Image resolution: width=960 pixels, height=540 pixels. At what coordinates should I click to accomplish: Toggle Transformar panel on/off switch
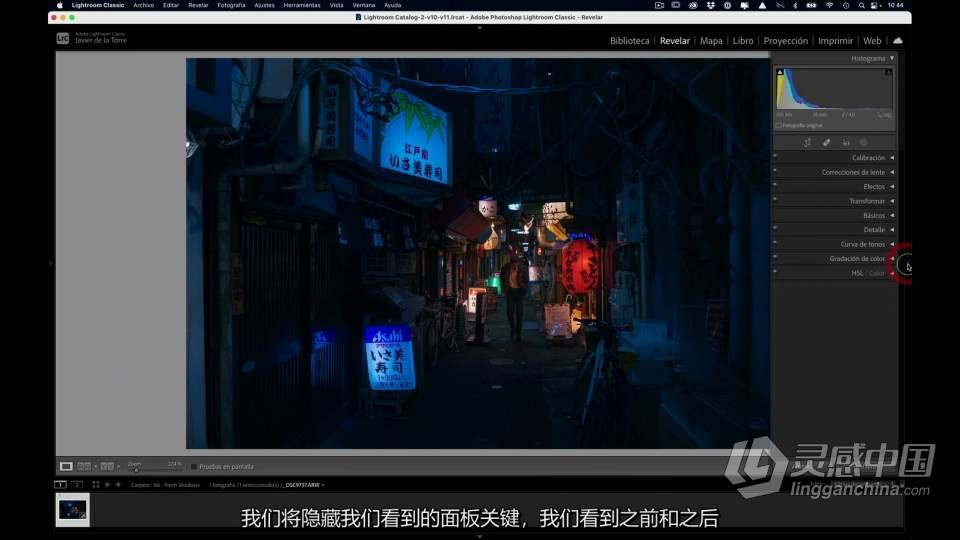[x=775, y=199]
